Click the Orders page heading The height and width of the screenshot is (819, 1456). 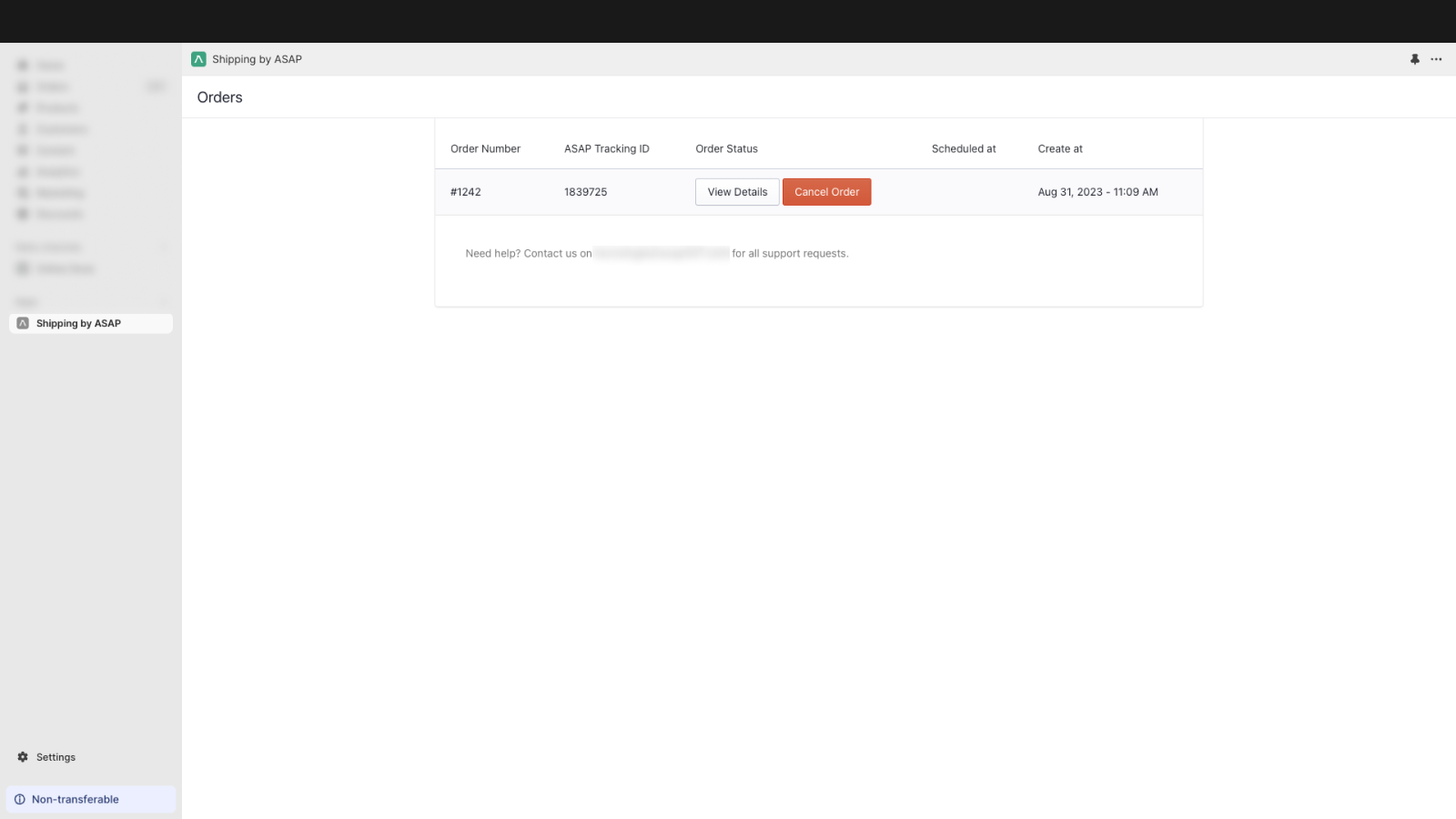click(219, 97)
